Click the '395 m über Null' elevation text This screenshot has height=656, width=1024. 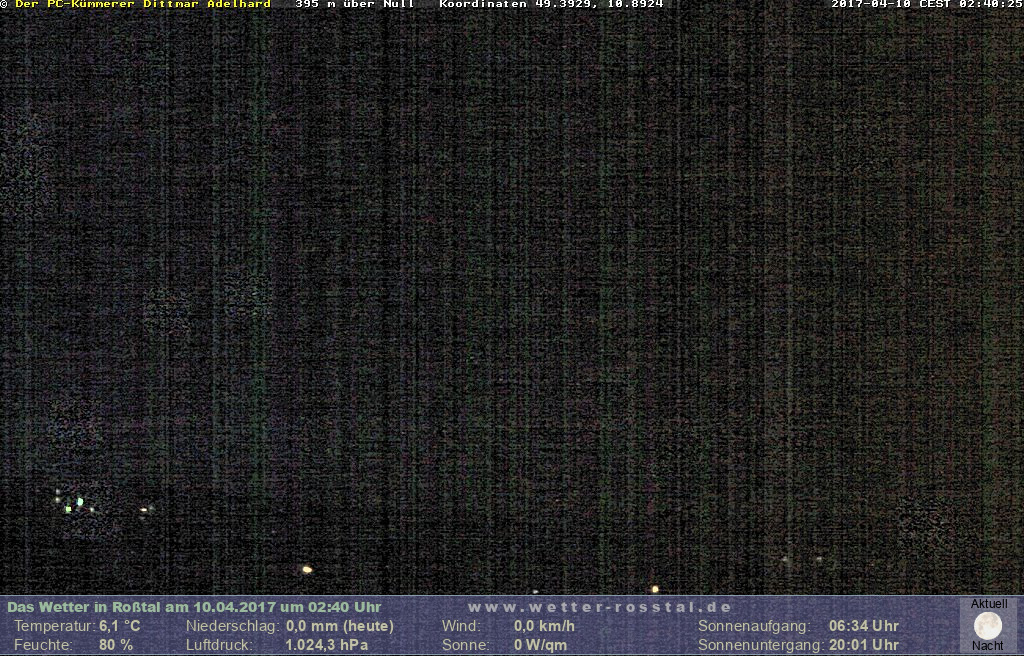(355, 4)
